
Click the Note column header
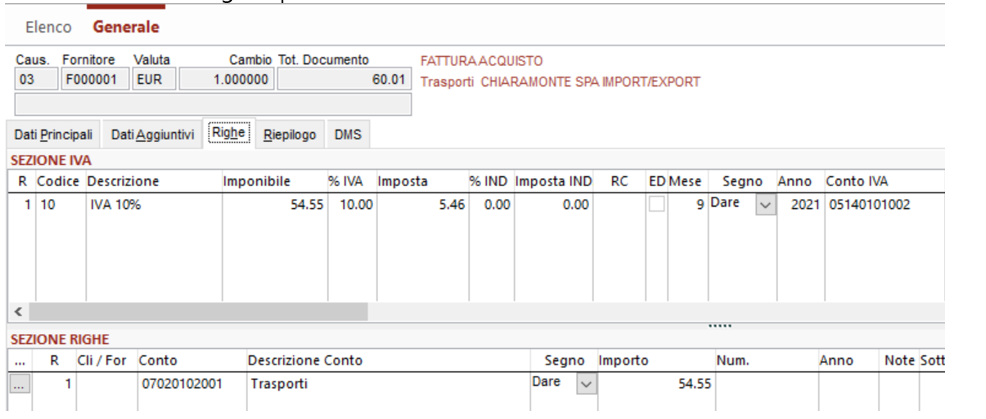[x=899, y=360]
